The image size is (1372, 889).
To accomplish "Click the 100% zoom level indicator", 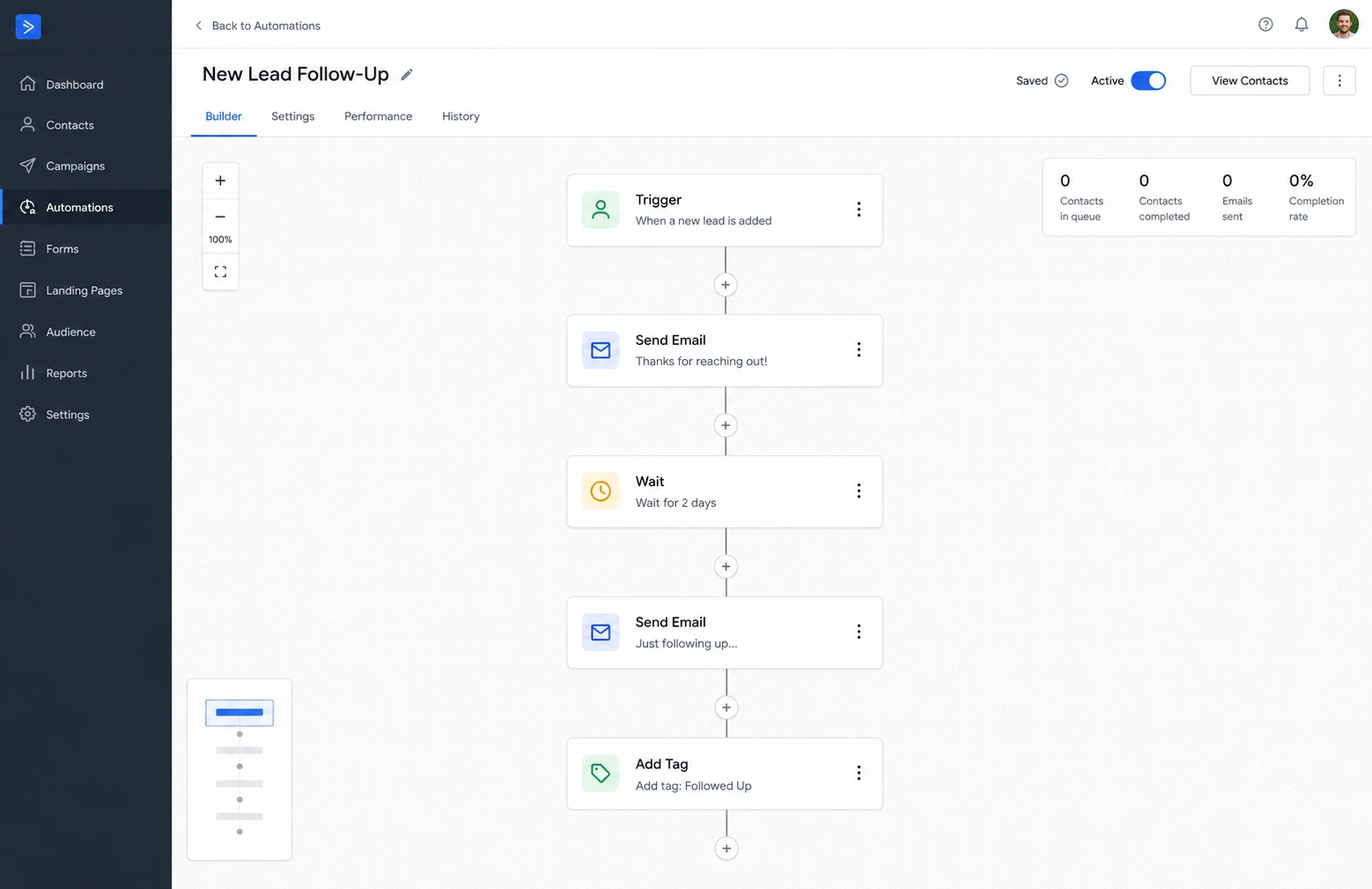I will (220, 239).
